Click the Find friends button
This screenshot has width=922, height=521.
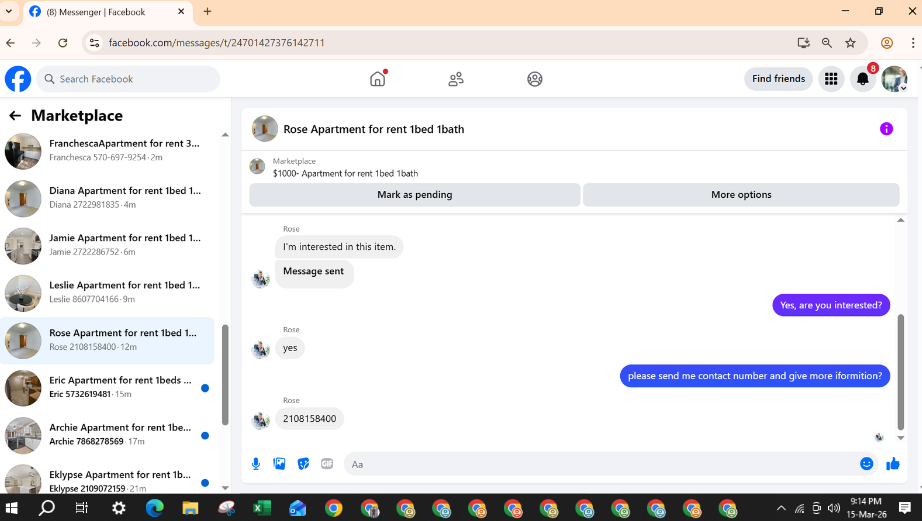click(778, 79)
